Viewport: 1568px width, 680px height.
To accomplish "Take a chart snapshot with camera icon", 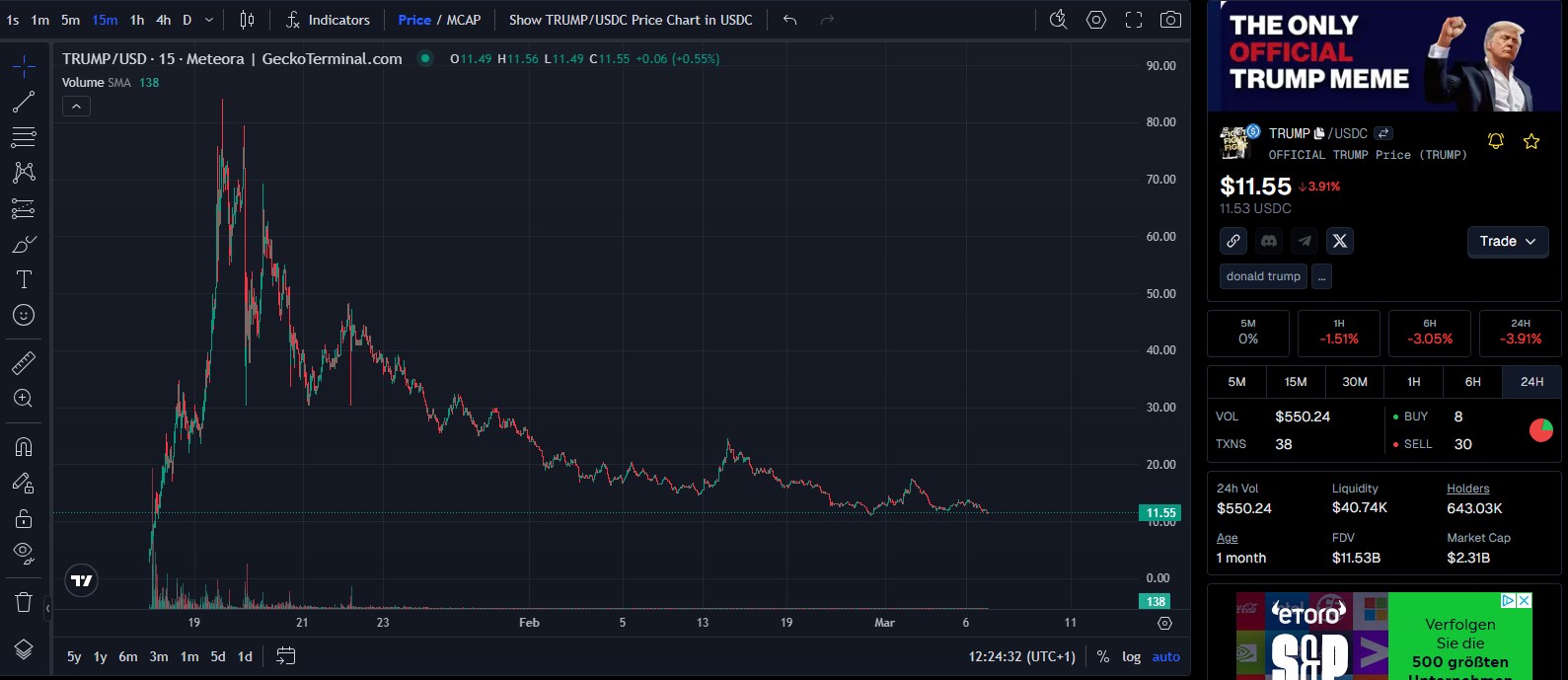I will (1170, 20).
